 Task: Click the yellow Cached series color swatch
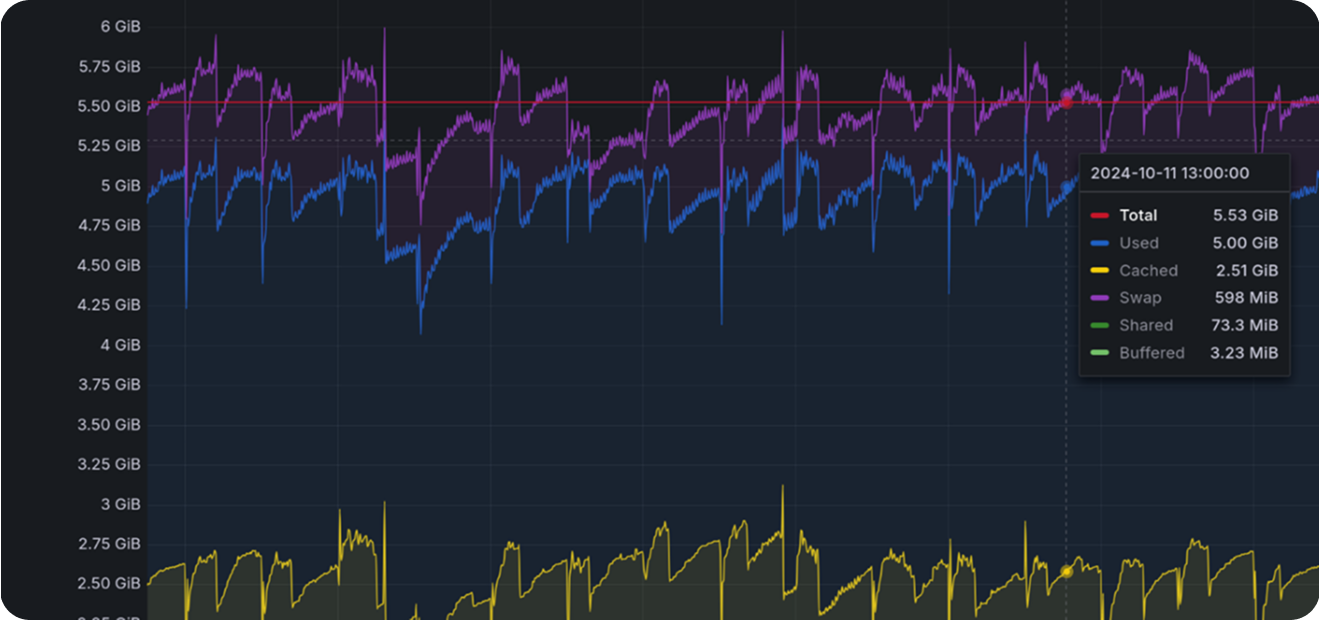(1100, 270)
